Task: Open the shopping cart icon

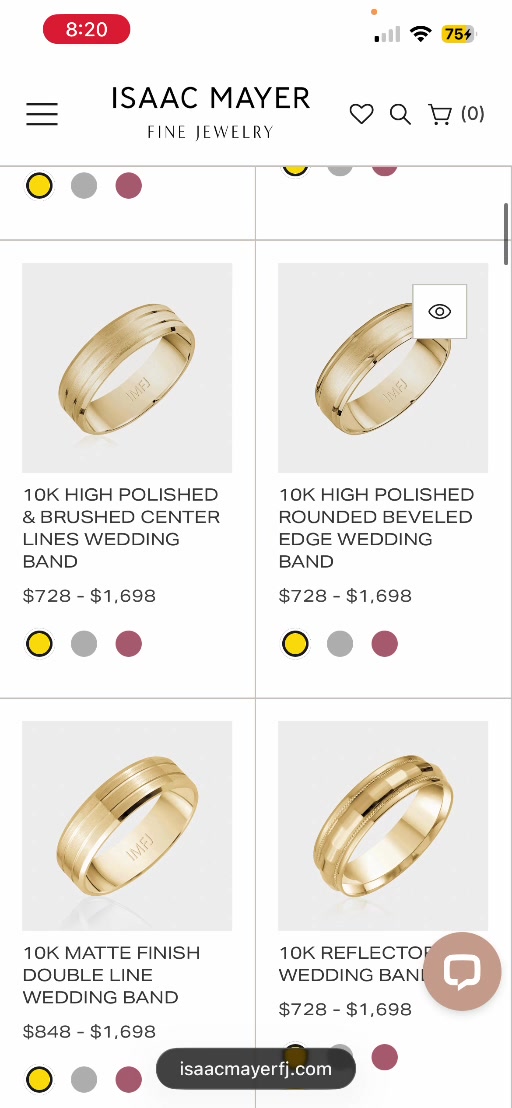Action: [x=439, y=114]
